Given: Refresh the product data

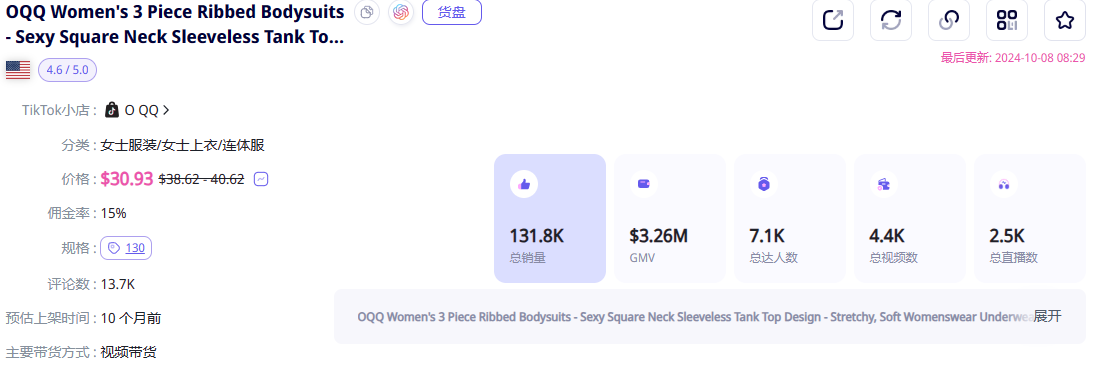Looking at the screenshot, I should [x=891, y=20].
